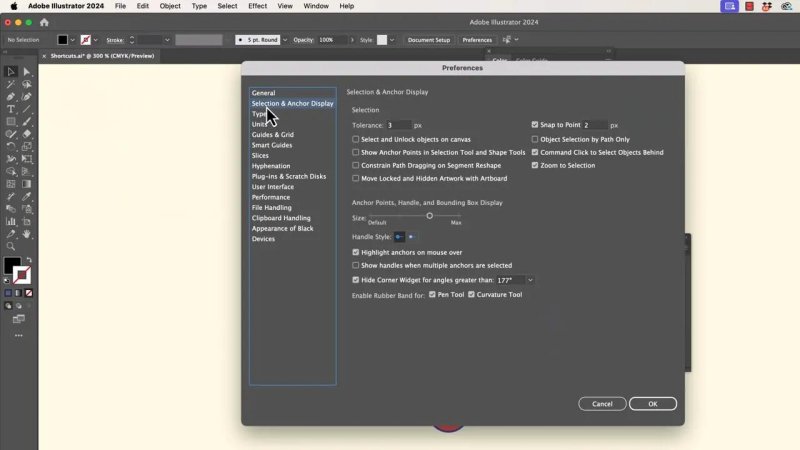Select the Free Transform tool
Viewport: 800px width, 450px height.
[27, 159]
